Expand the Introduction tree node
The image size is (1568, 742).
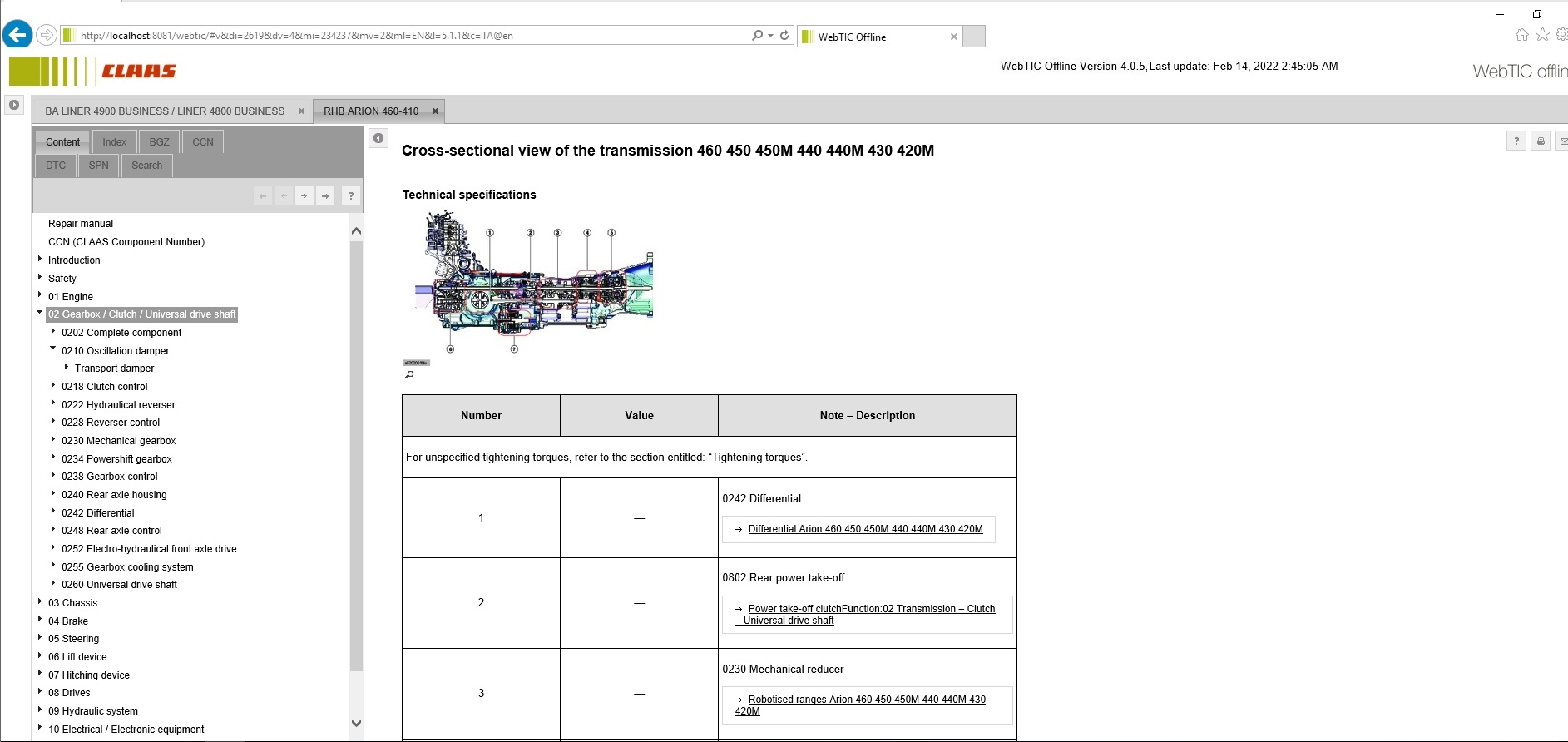[40, 259]
